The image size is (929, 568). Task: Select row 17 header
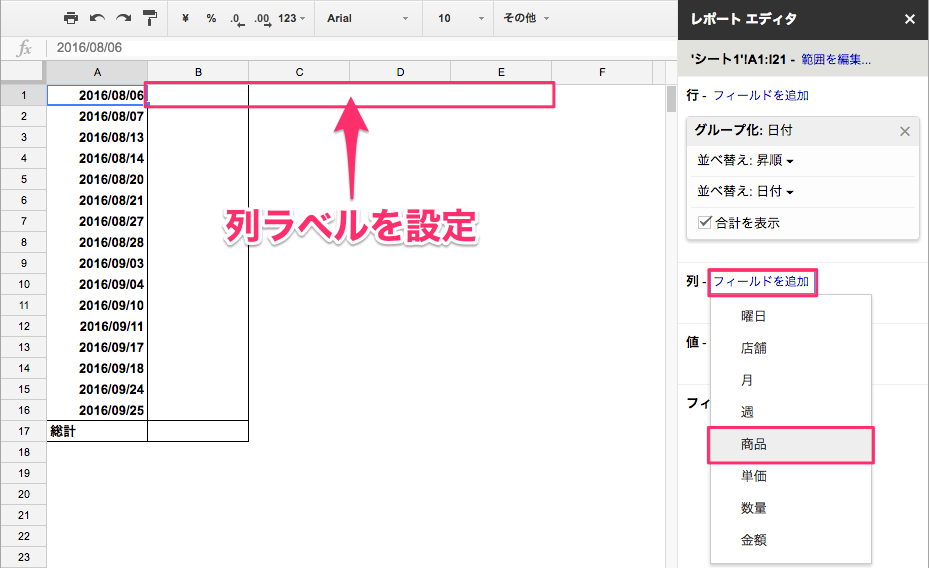coord(24,431)
